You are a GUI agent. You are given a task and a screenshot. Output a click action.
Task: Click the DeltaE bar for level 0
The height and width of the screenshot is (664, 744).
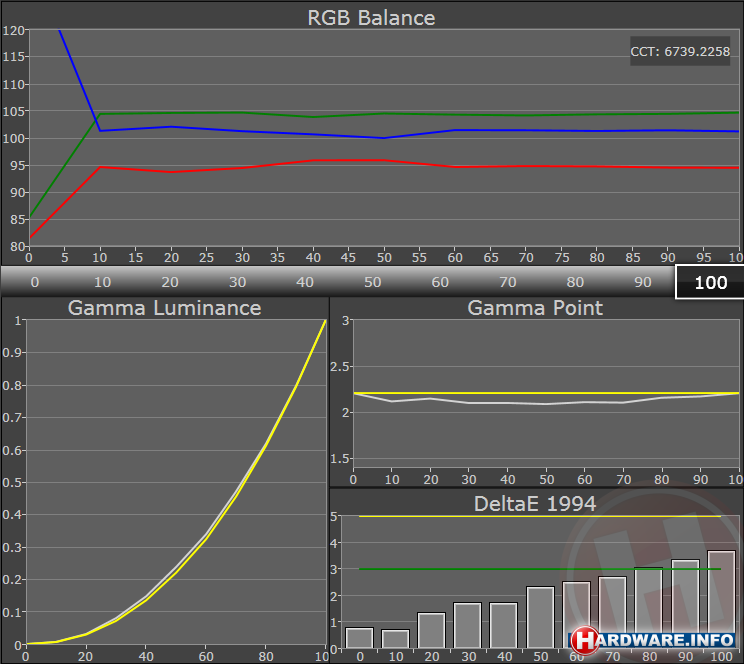360,638
